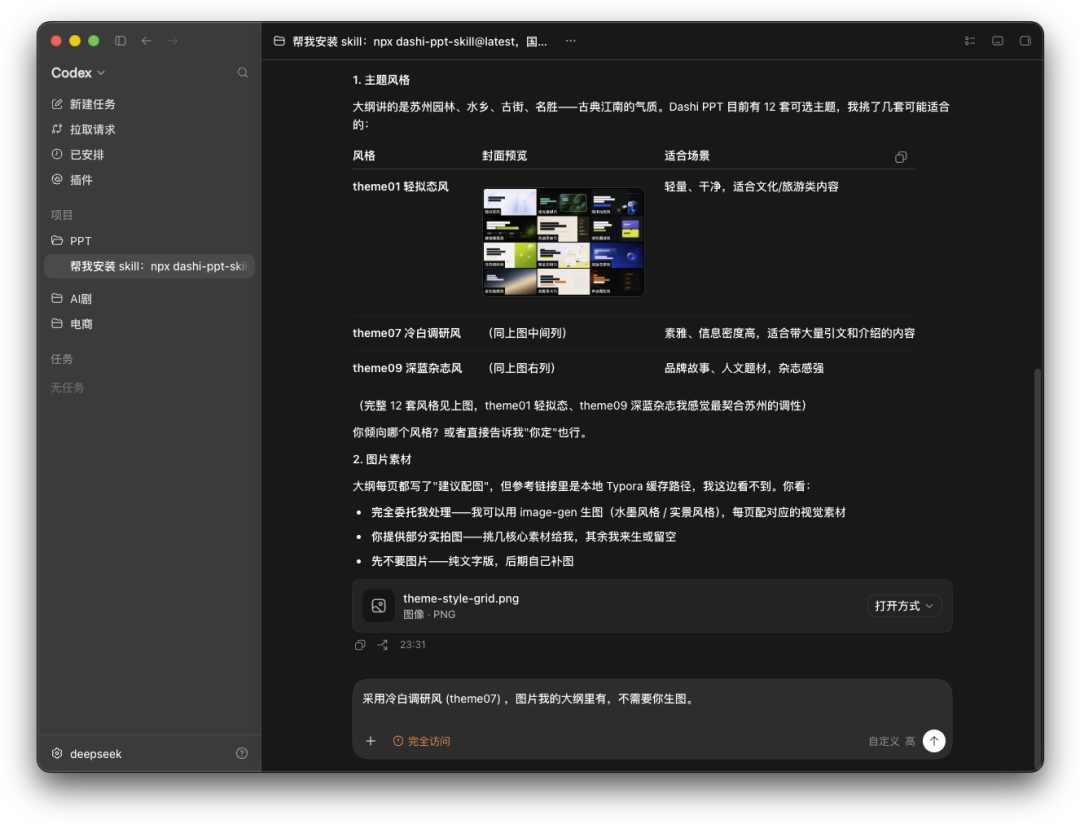This screenshot has width=1080, height=824.
Task: Click the 23:31 timestamp
Action: click(413, 645)
